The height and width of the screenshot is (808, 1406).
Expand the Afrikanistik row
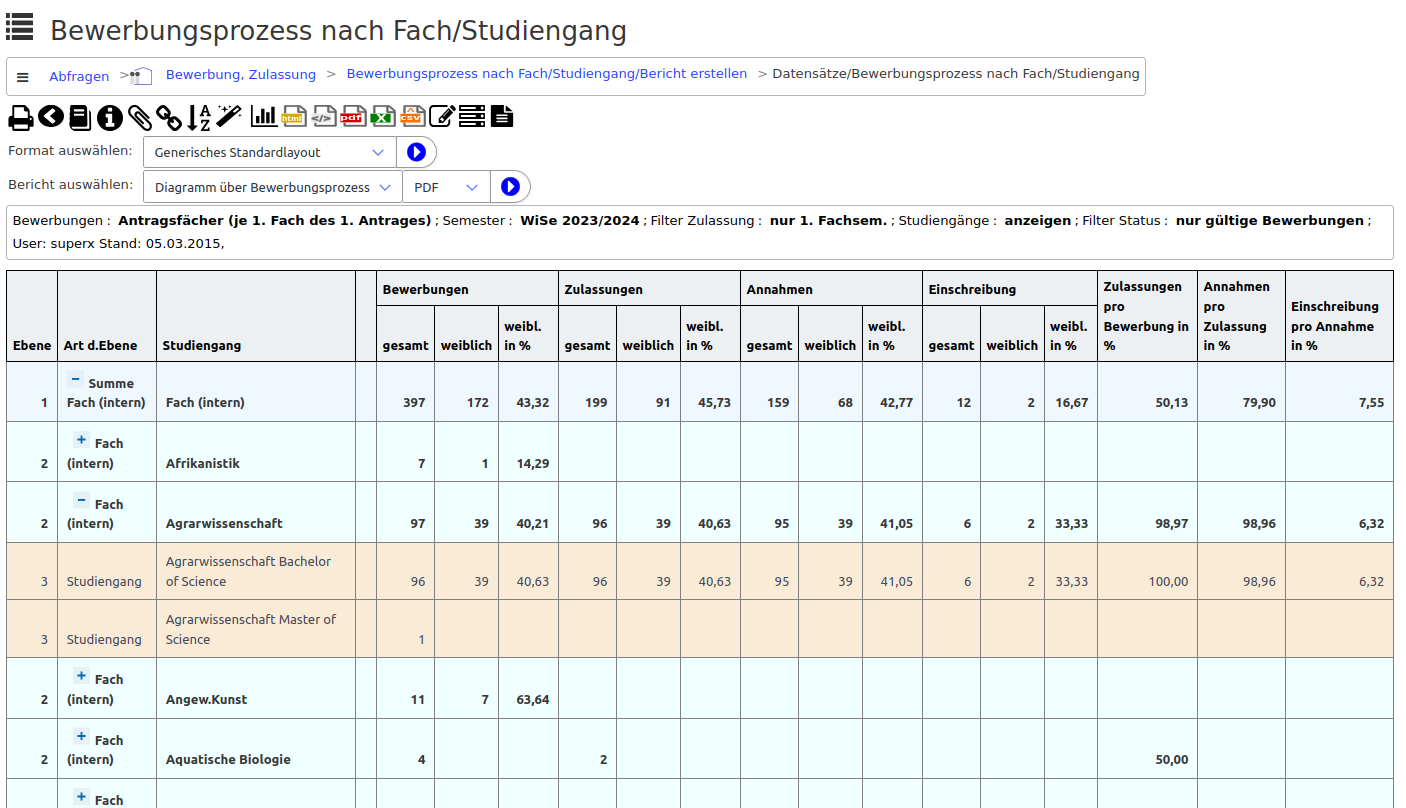point(82,440)
